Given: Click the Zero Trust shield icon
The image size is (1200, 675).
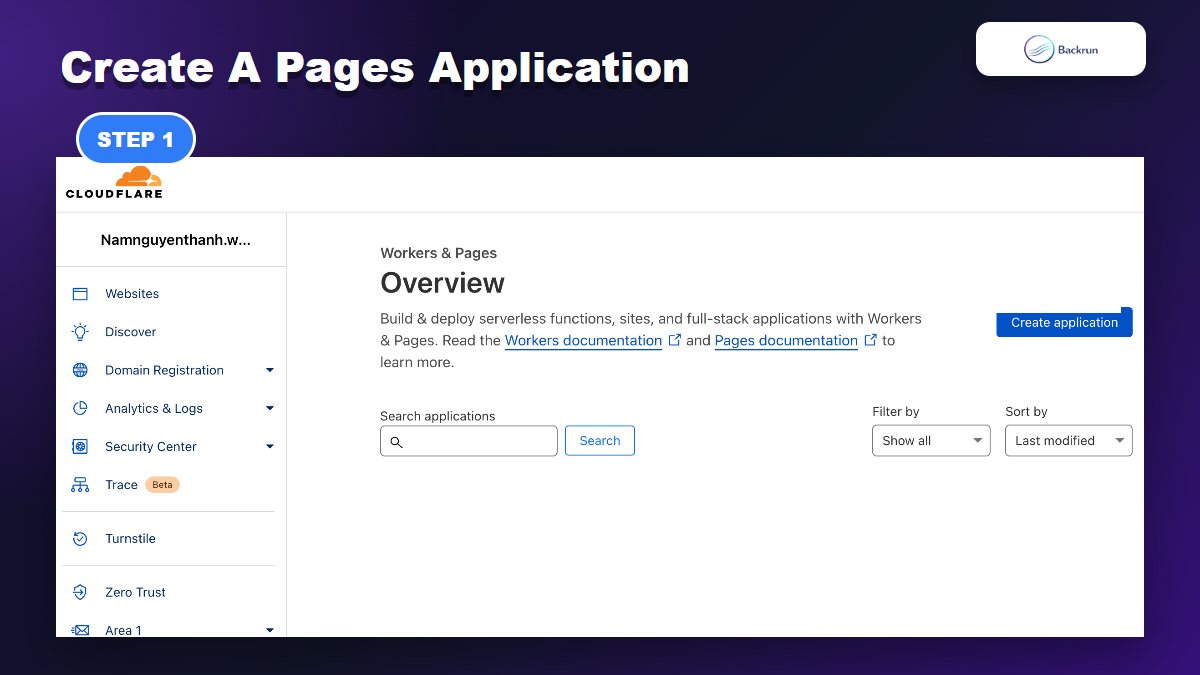Looking at the screenshot, I should pos(80,592).
